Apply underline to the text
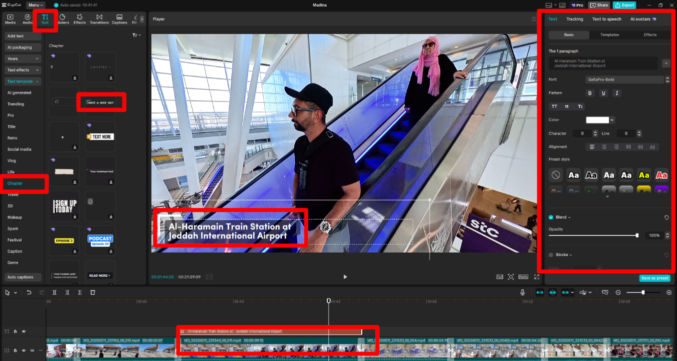The image size is (677, 361). 604,93
